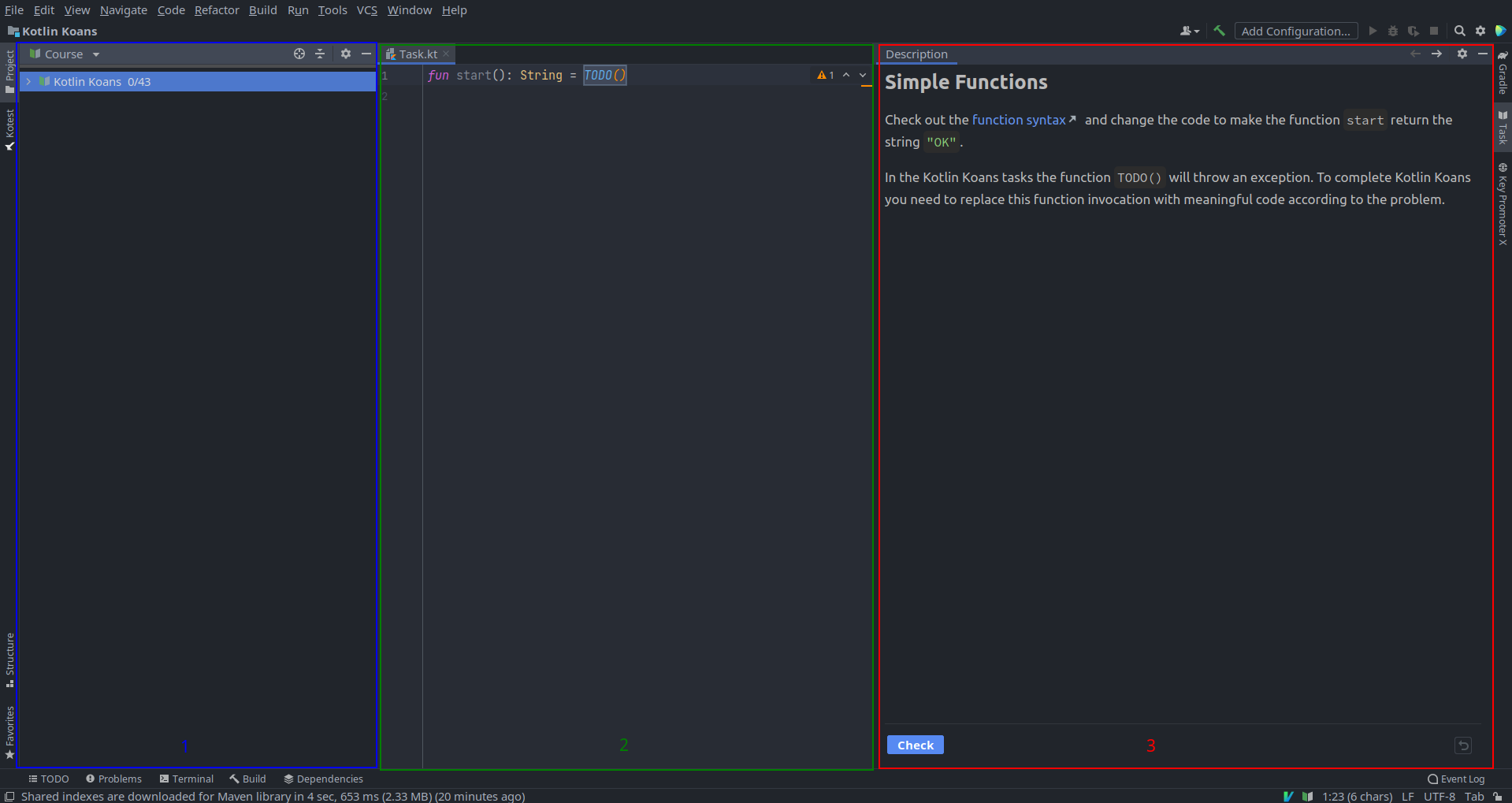Open Description panel gear settings

1462,54
